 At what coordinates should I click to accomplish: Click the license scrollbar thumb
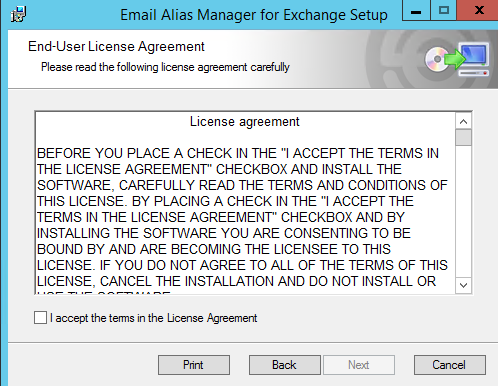pos(463,138)
